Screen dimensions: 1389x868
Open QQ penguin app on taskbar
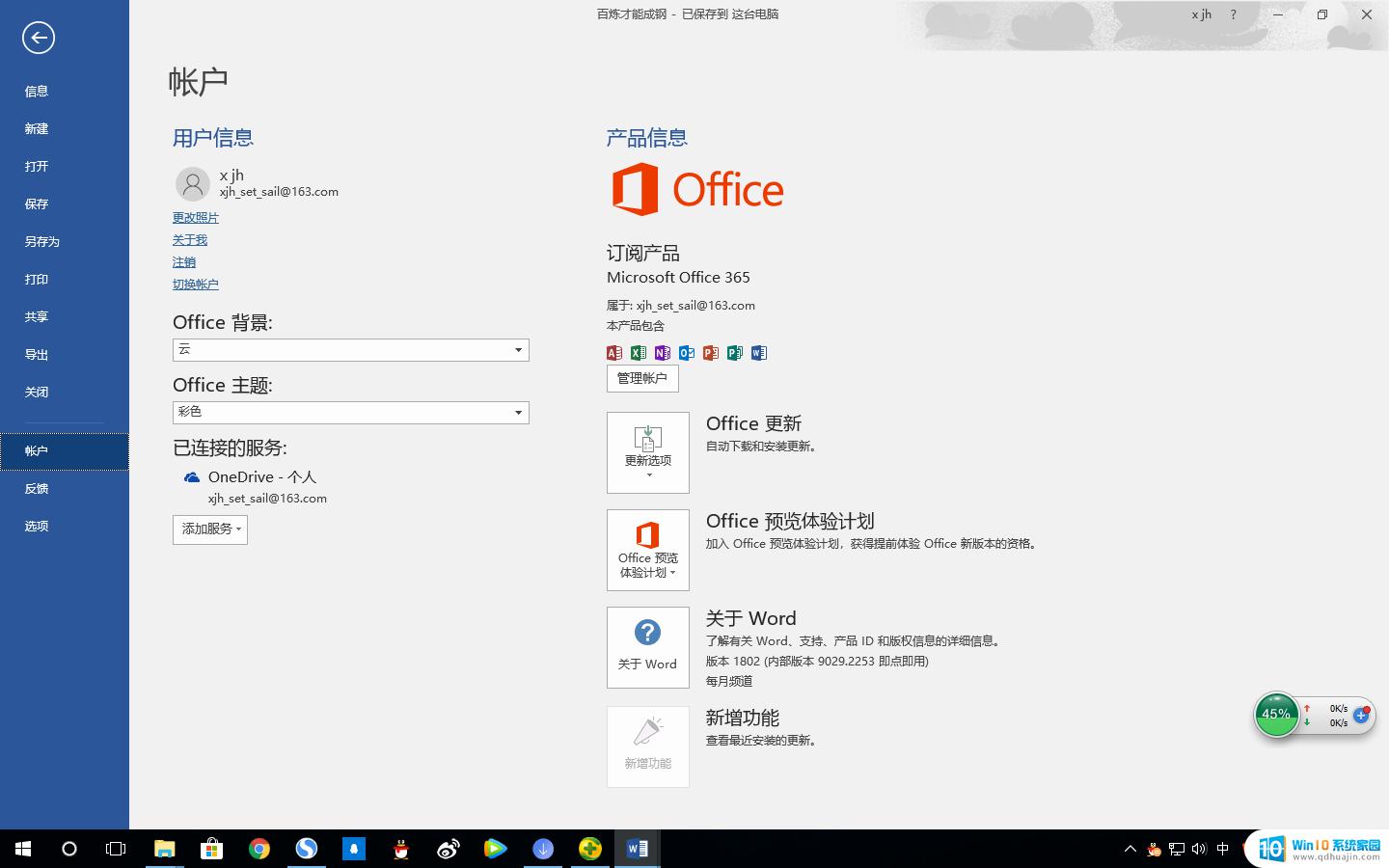coord(401,849)
